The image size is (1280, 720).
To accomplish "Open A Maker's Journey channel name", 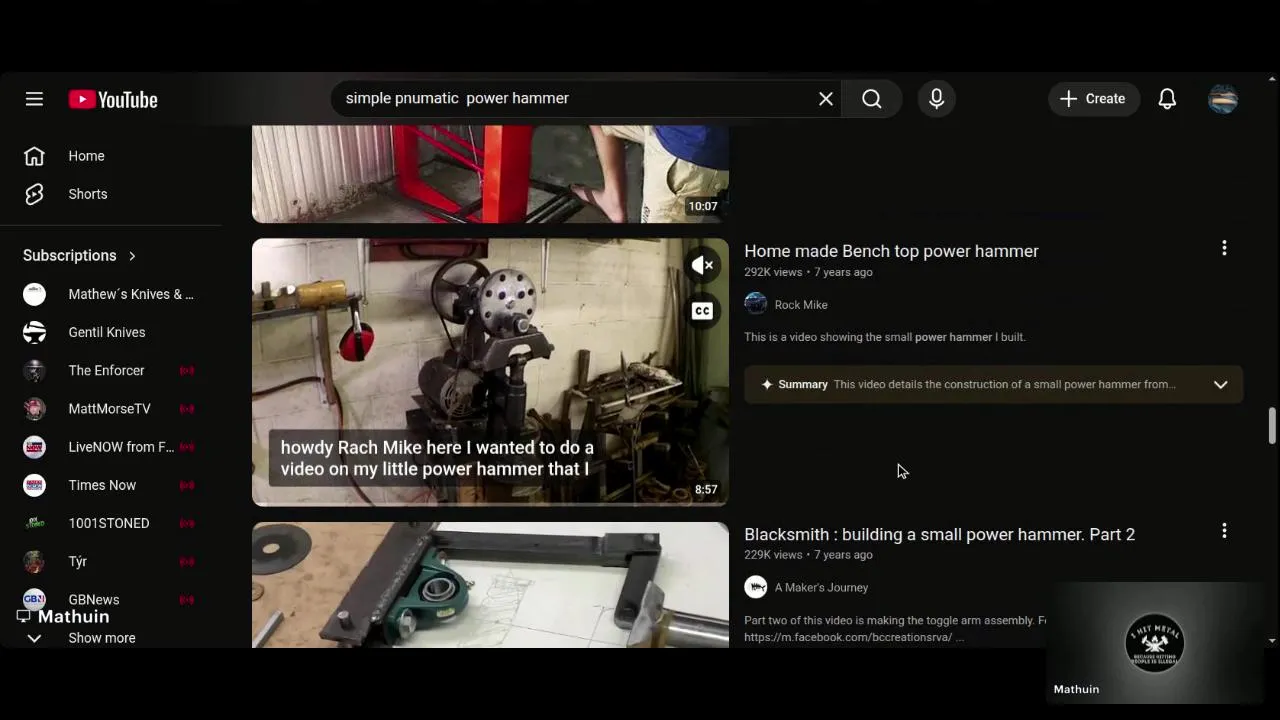I will 821,588.
